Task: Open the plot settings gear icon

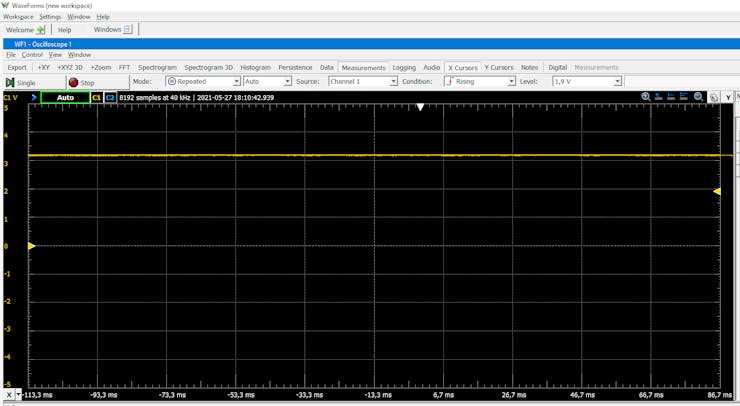Action: coord(714,97)
